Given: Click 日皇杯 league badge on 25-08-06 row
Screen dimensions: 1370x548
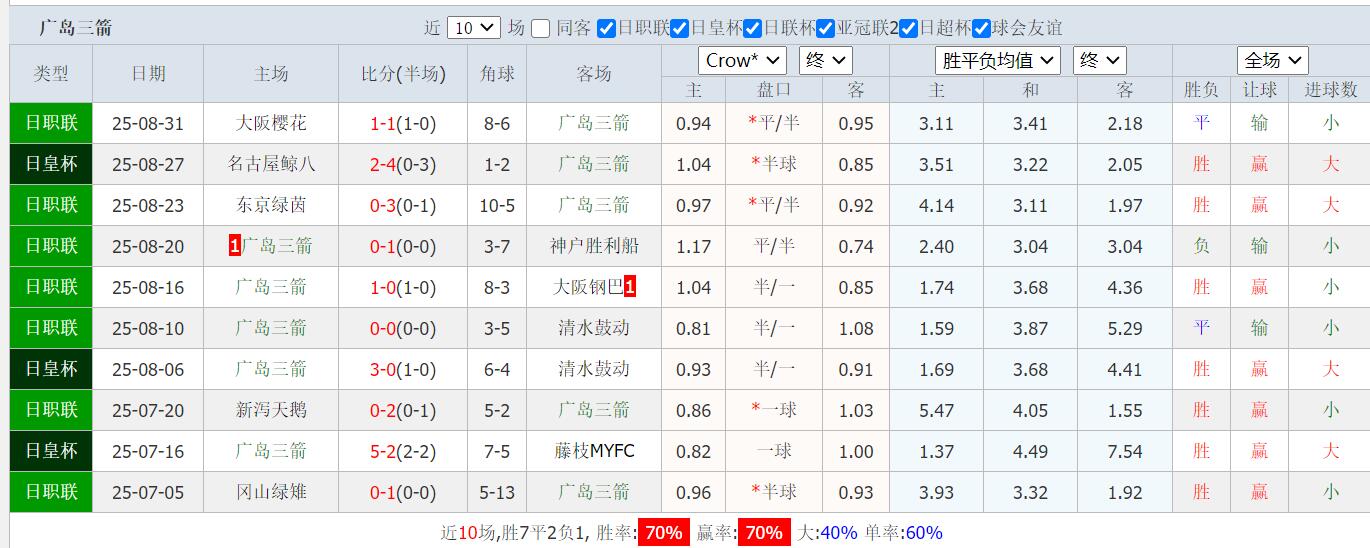Looking at the screenshot, I should pos(51,369).
